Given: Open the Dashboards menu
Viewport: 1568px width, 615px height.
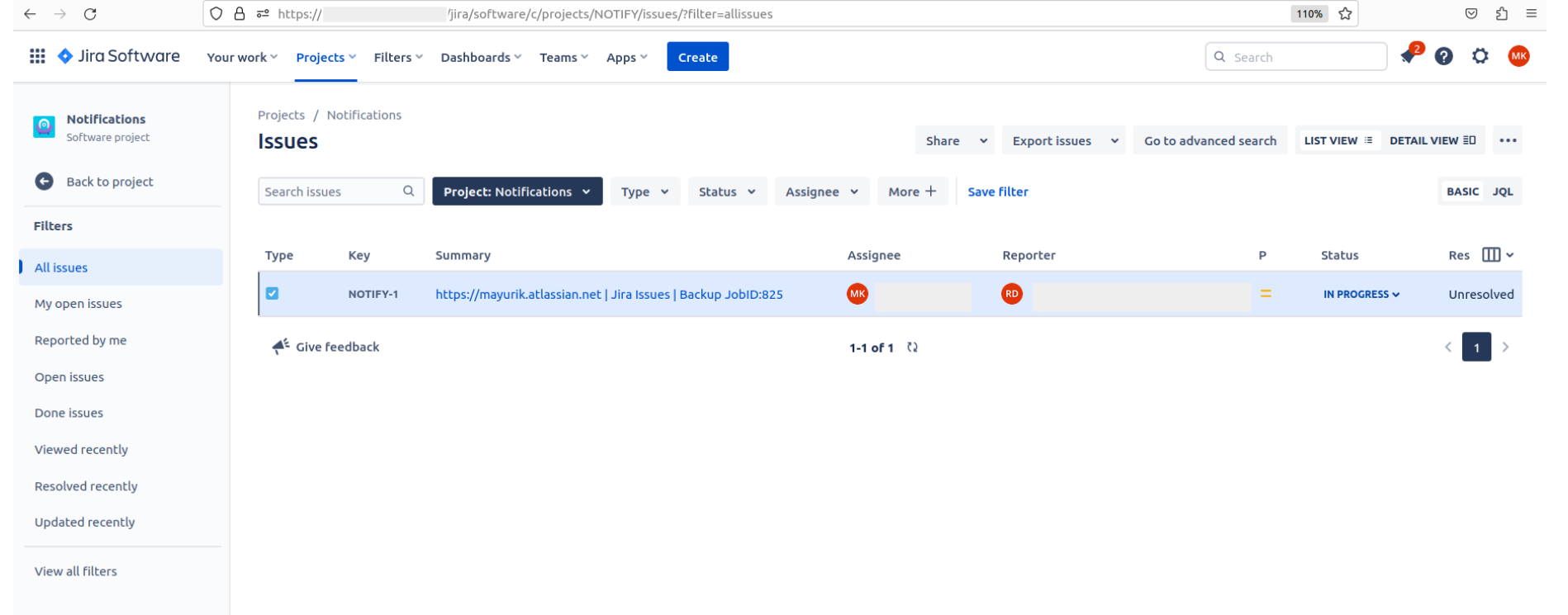Looking at the screenshot, I should click(480, 57).
